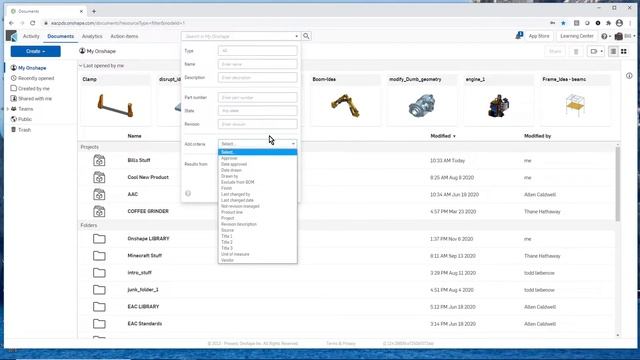The image size is (640, 360).
Task: Expand the Teams tree item
Action: click(x=8, y=109)
